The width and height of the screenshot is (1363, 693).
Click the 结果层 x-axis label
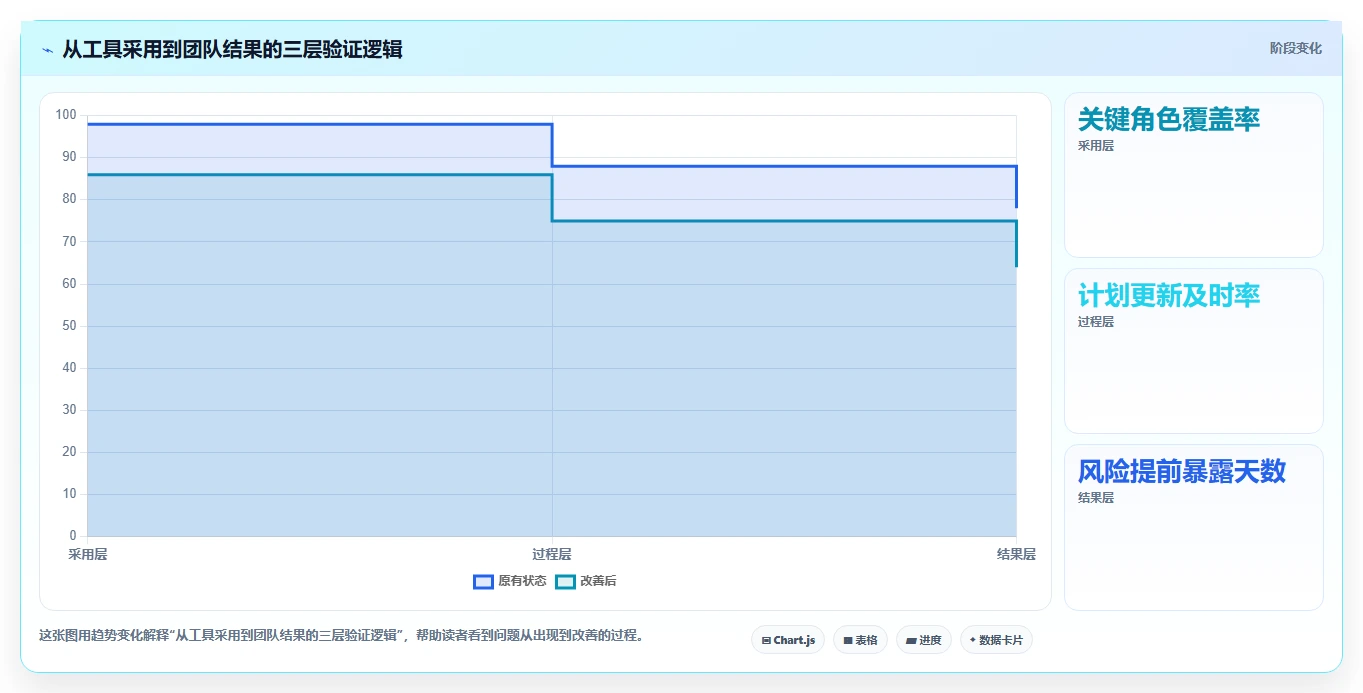point(1016,554)
